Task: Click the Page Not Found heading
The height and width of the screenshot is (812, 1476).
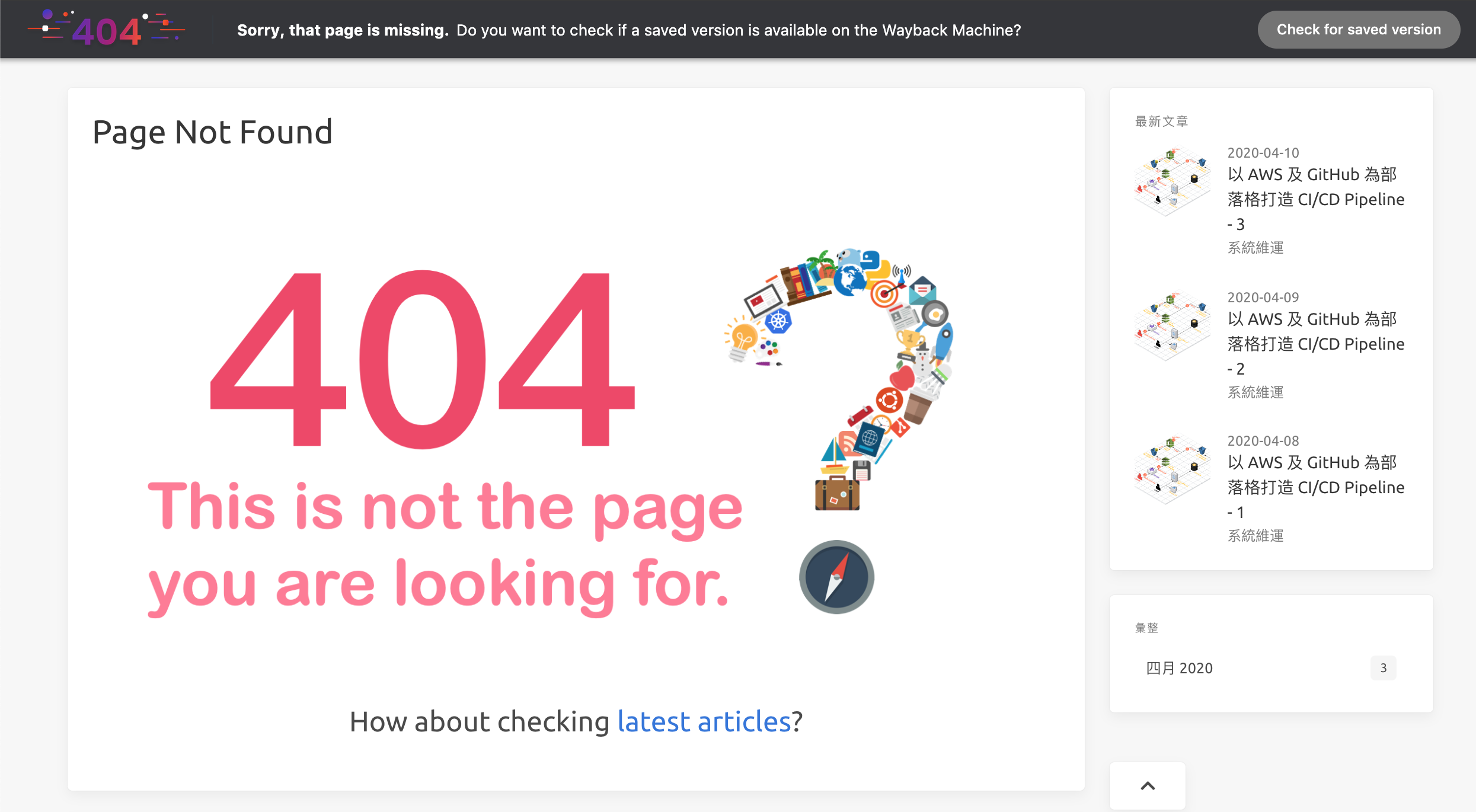Action: [212, 132]
